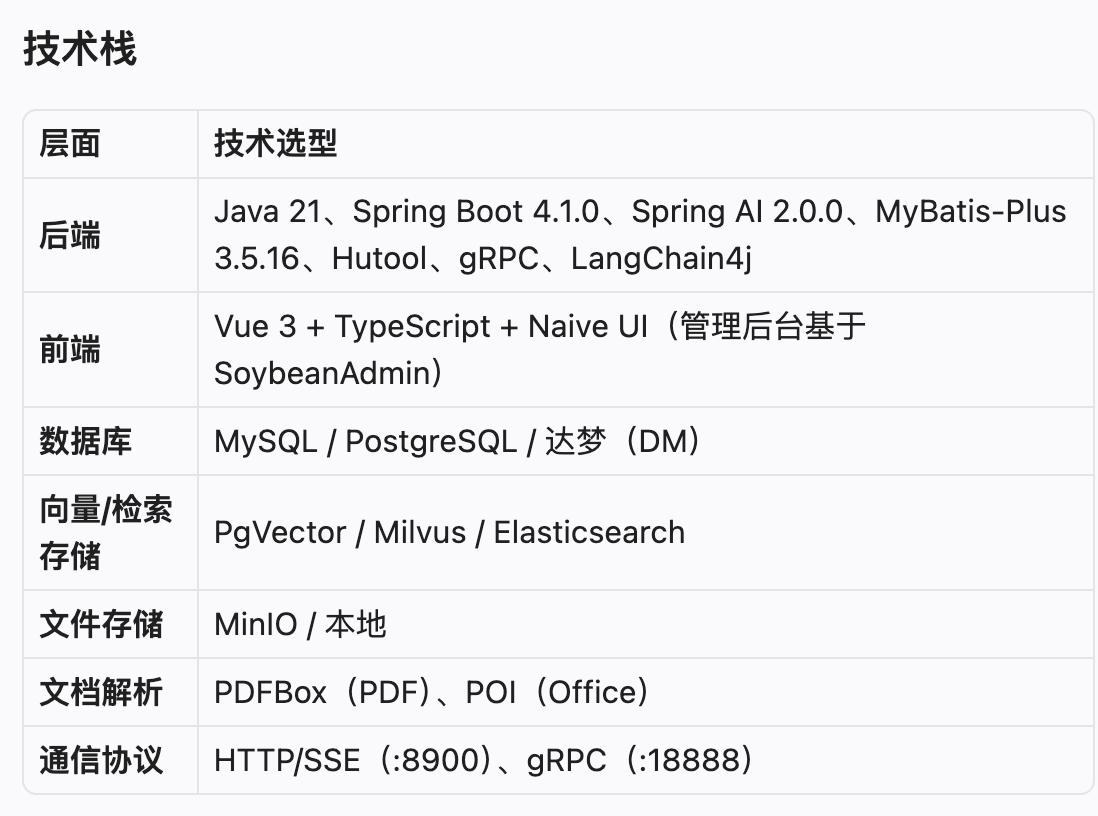Viewport: 1098px width, 816px height.
Task: Click the Spring Boot 4.1.0 text
Action: click(476, 212)
